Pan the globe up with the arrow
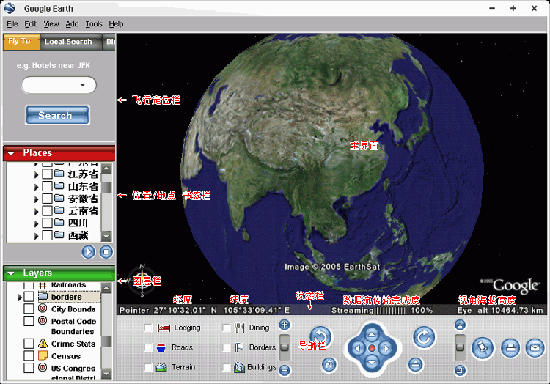The height and width of the screenshot is (384, 550). pyautogui.click(x=372, y=334)
